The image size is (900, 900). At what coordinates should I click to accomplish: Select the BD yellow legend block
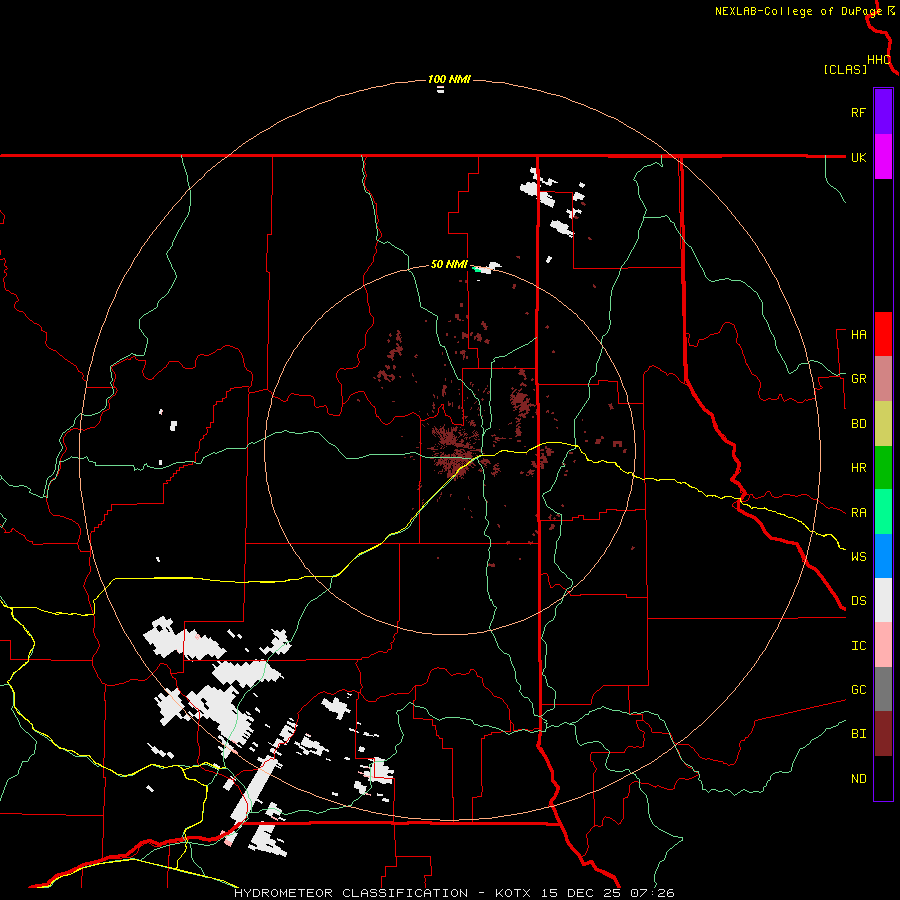click(883, 424)
